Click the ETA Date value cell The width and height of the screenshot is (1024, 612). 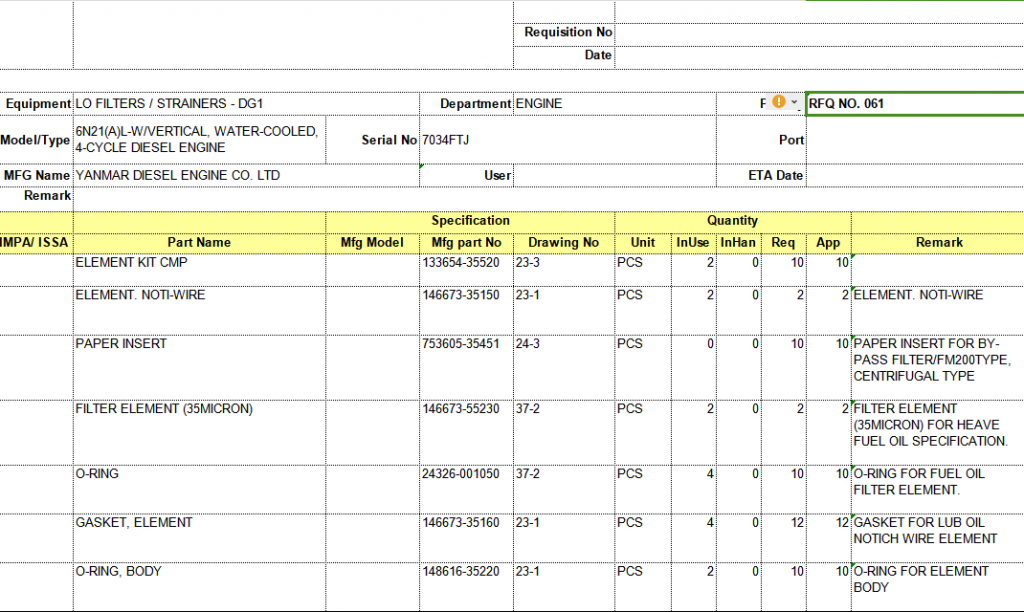(x=914, y=176)
